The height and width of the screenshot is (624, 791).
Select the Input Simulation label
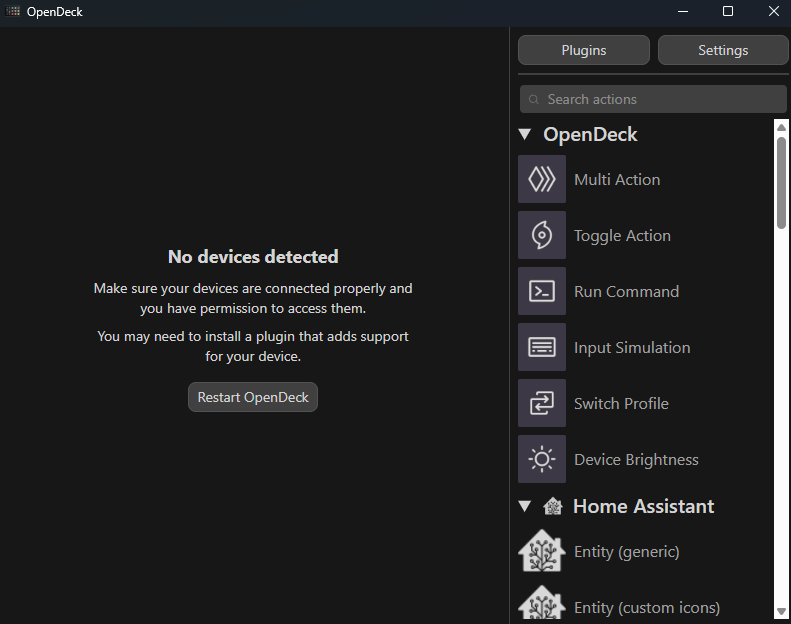[x=632, y=348]
